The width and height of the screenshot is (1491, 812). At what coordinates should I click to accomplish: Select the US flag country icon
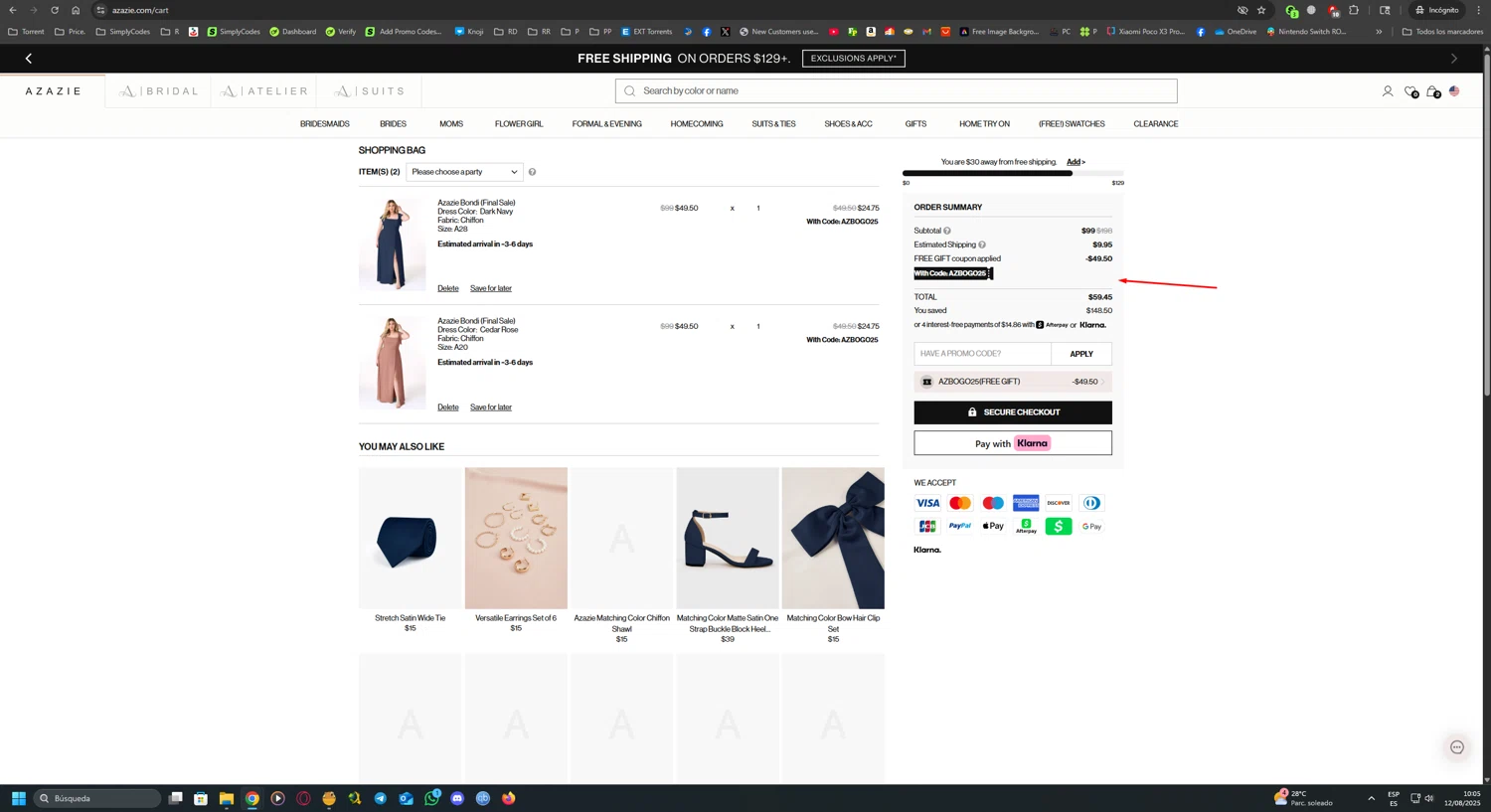tap(1454, 91)
